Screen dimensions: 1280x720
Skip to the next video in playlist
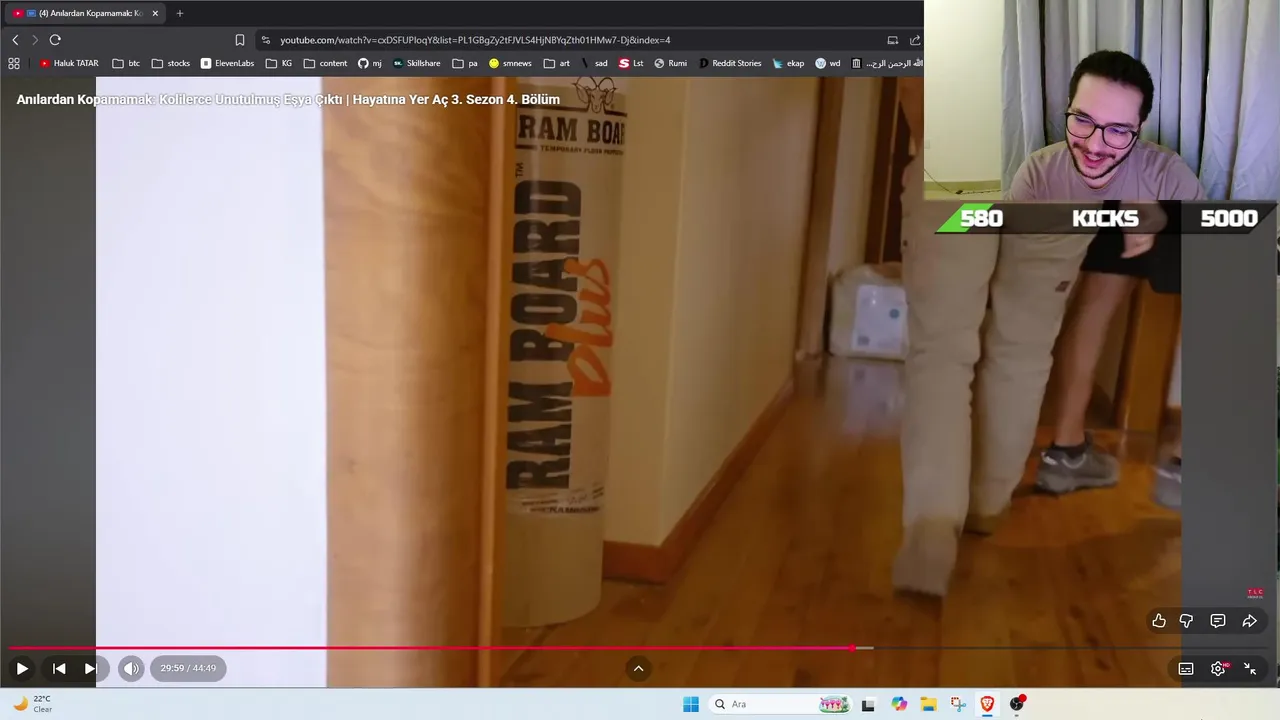pyautogui.click(x=90, y=668)
